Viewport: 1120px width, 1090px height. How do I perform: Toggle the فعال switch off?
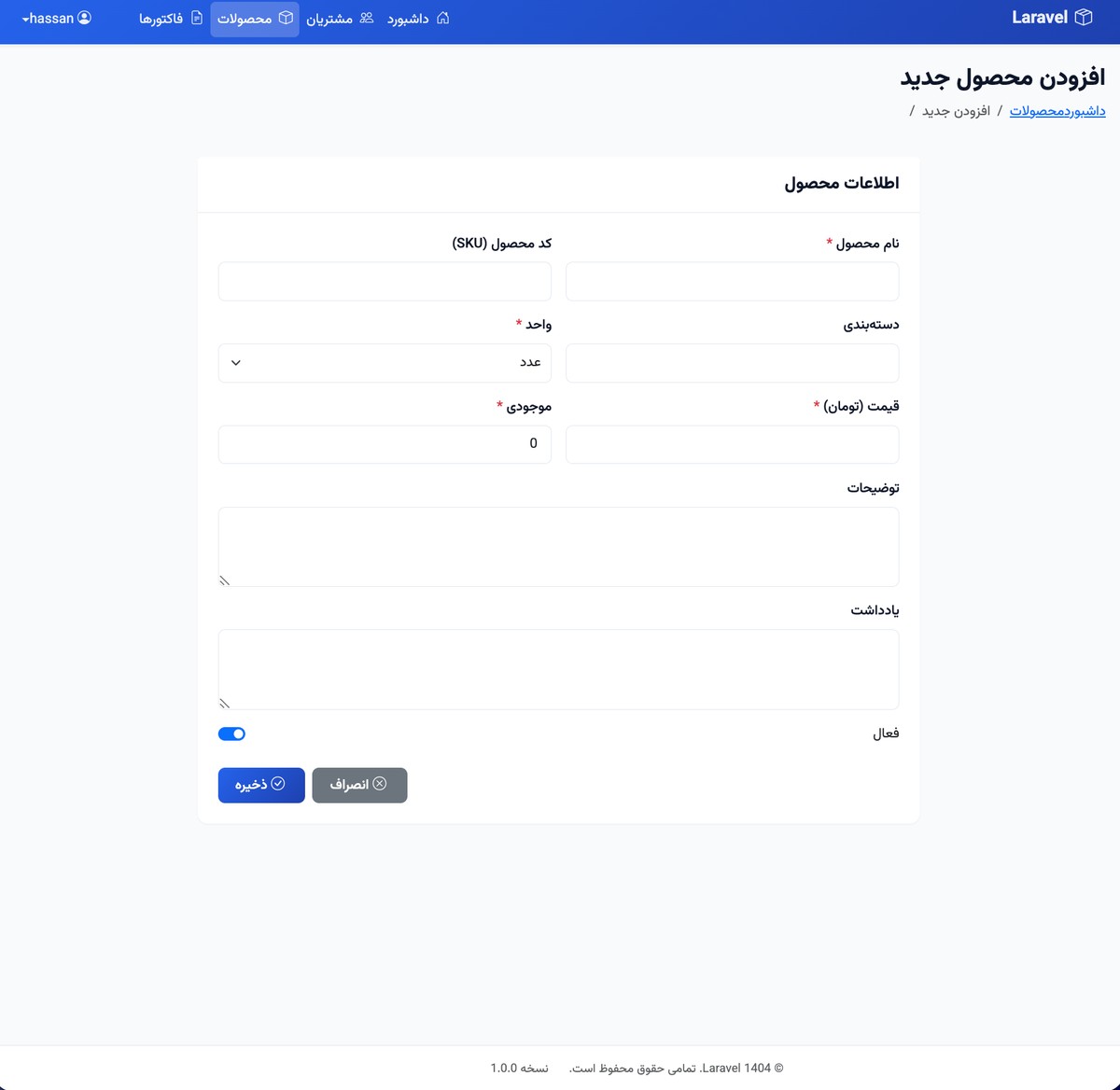231,734
